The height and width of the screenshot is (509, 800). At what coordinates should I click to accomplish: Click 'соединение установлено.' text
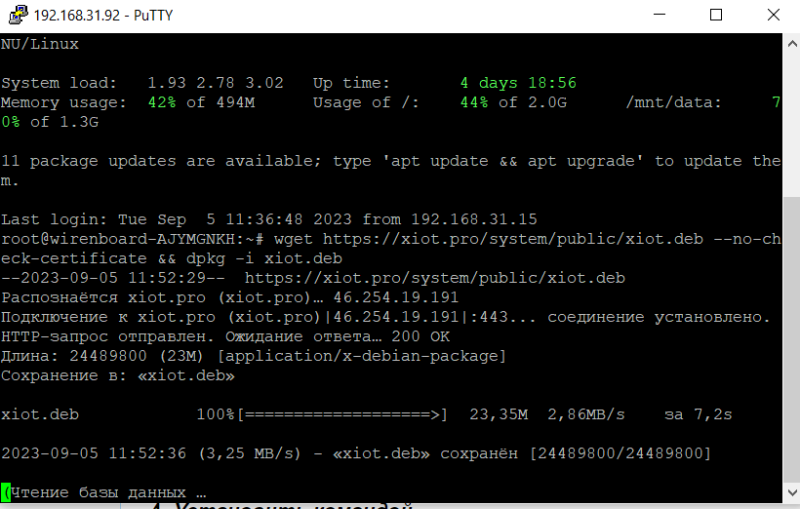click(x=658, y=317)
